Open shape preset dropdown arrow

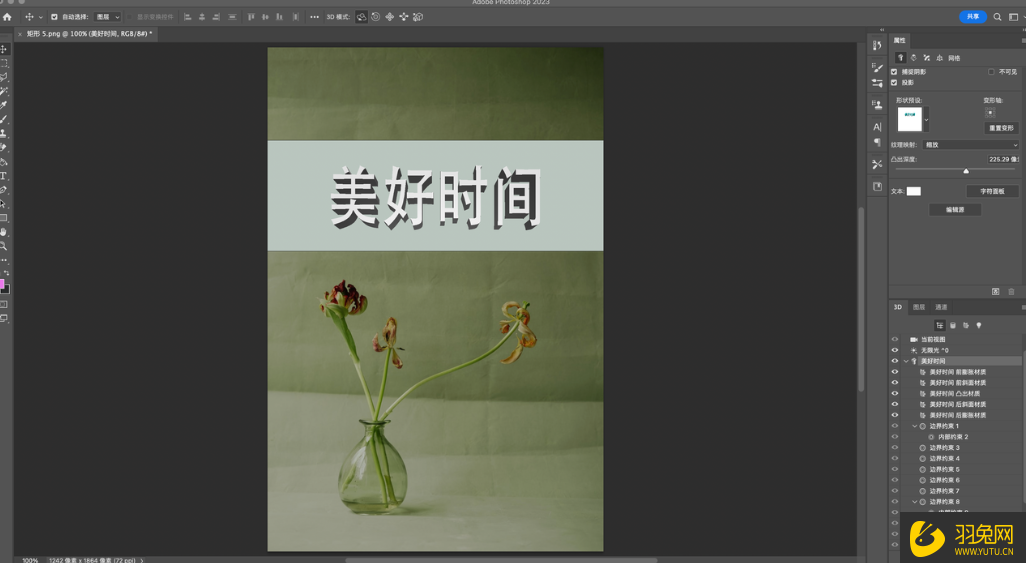pyautogui.click(x=926, y=120)
